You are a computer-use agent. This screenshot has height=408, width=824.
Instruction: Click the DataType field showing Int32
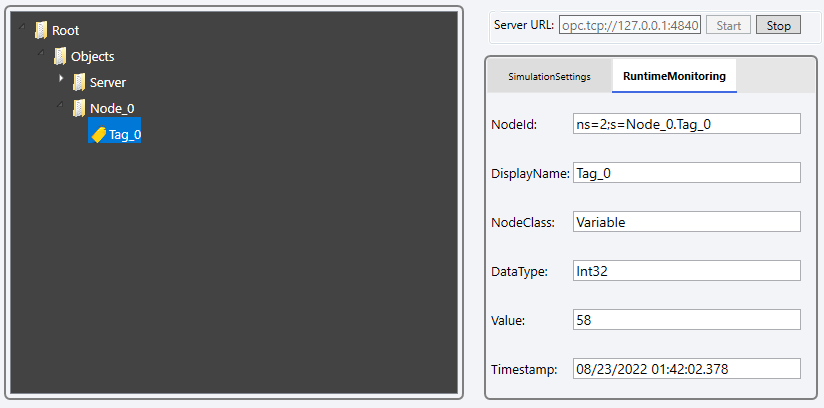coord(686,271)
